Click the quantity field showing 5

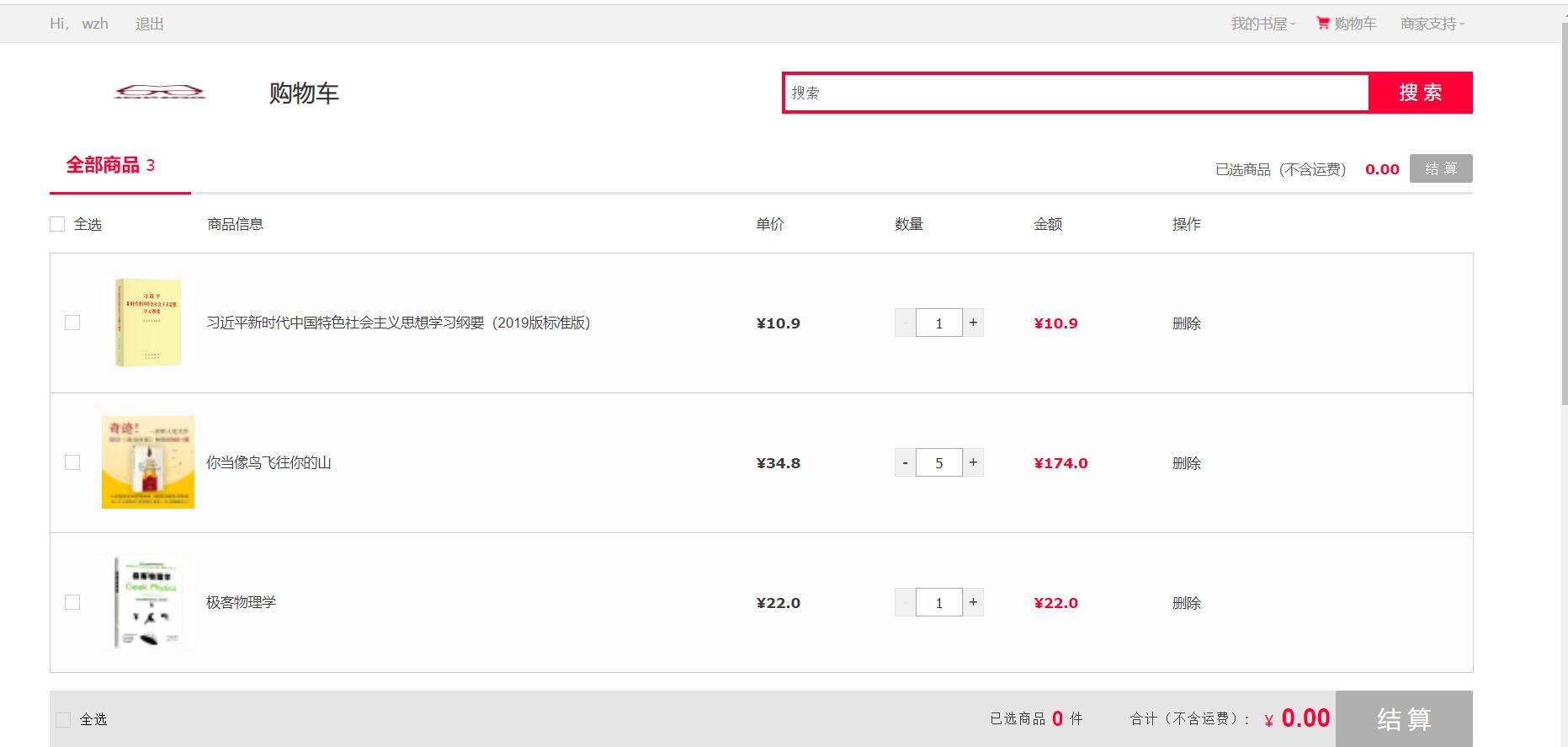coord(939,462)
